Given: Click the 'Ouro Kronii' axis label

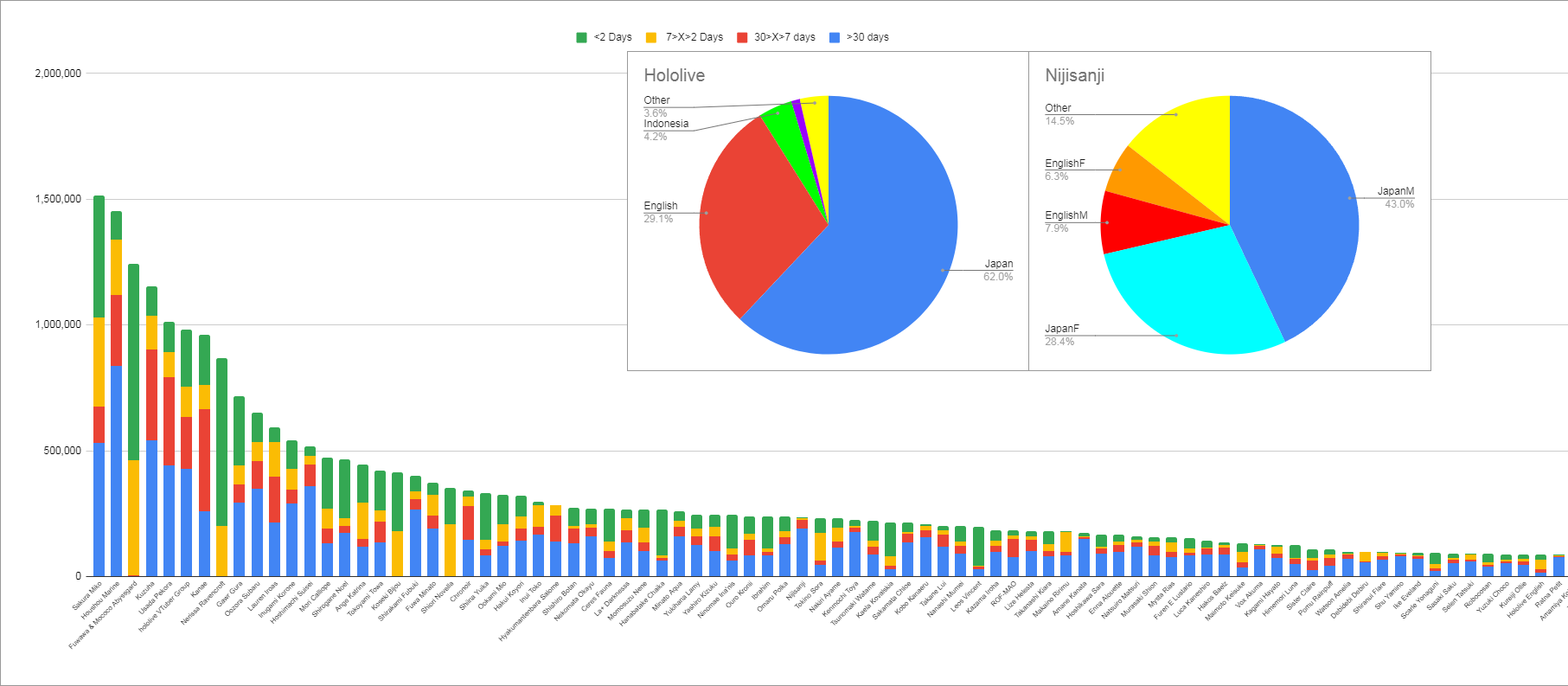Looking at the screenshot, I should (739, 594).
